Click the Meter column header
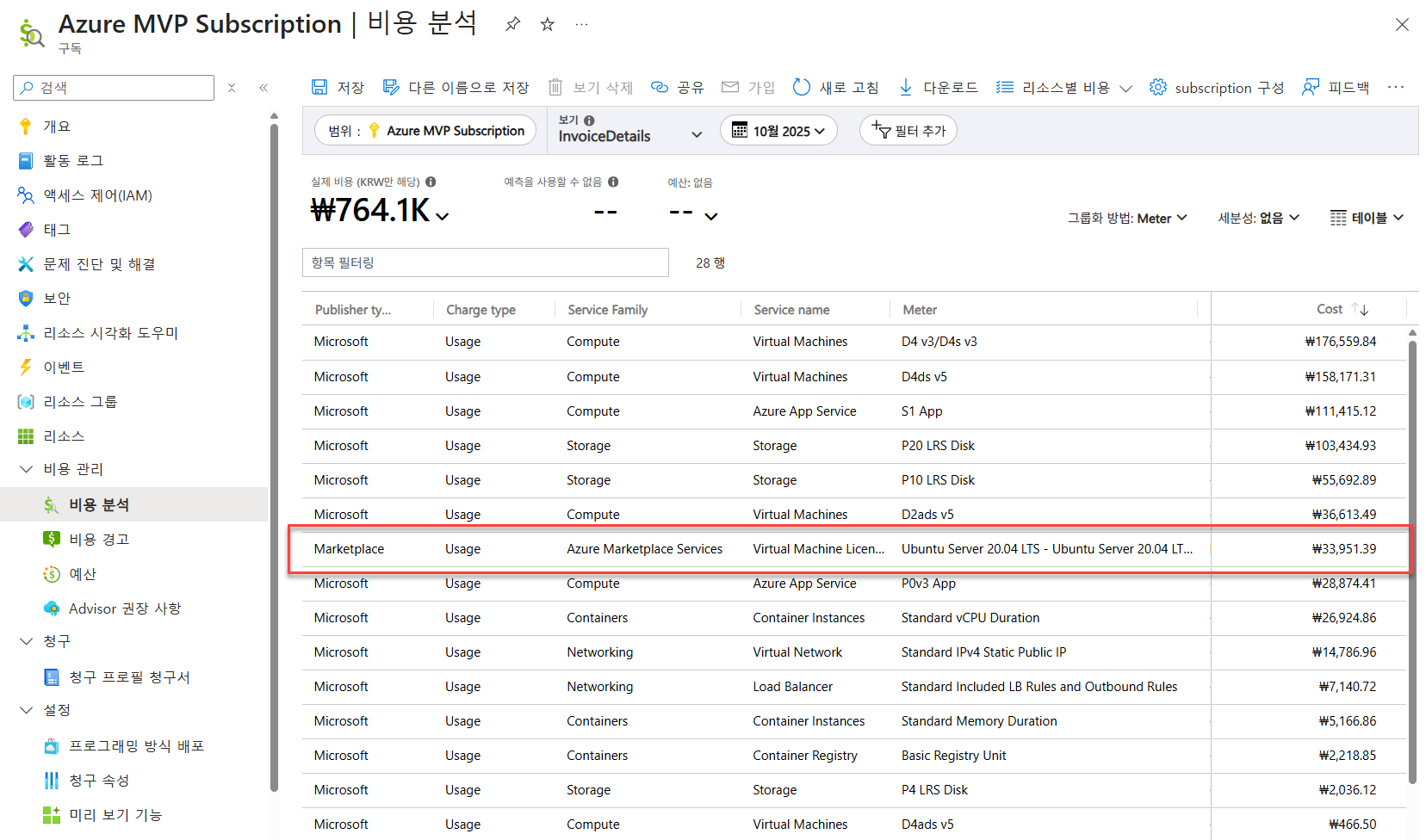1426x840 pixels. pyautogui.click(x=920, y=310)
